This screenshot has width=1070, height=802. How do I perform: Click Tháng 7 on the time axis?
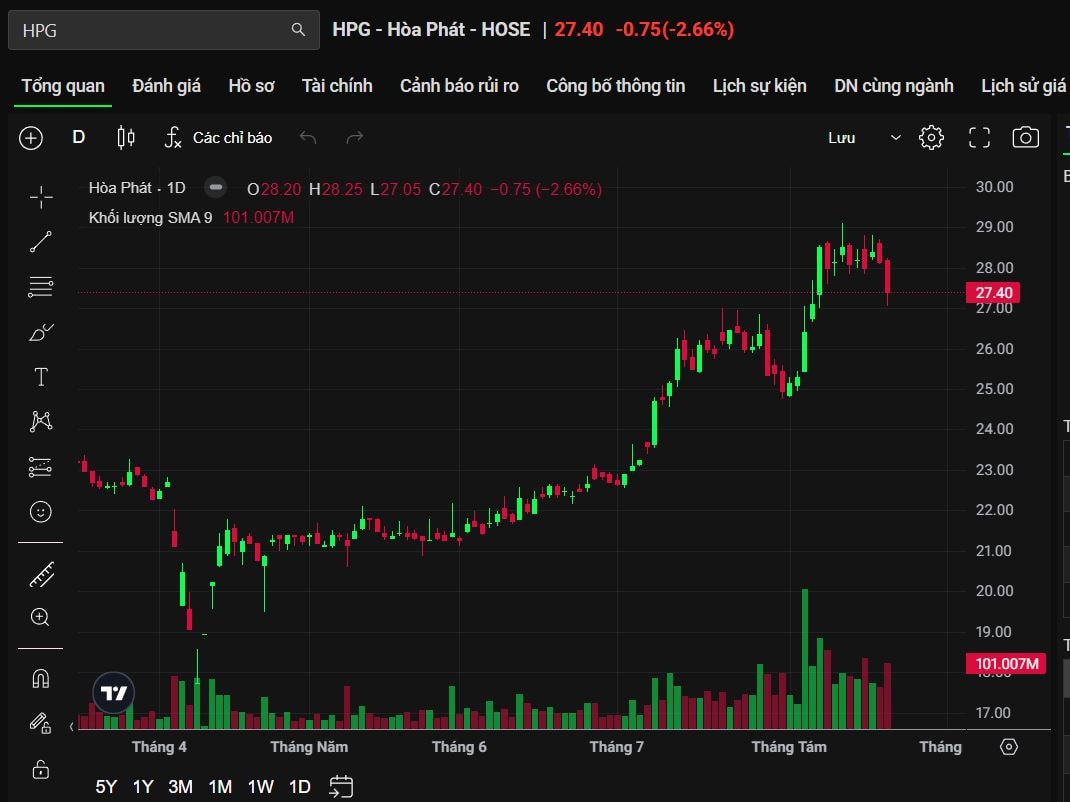(x=616, y=747)
